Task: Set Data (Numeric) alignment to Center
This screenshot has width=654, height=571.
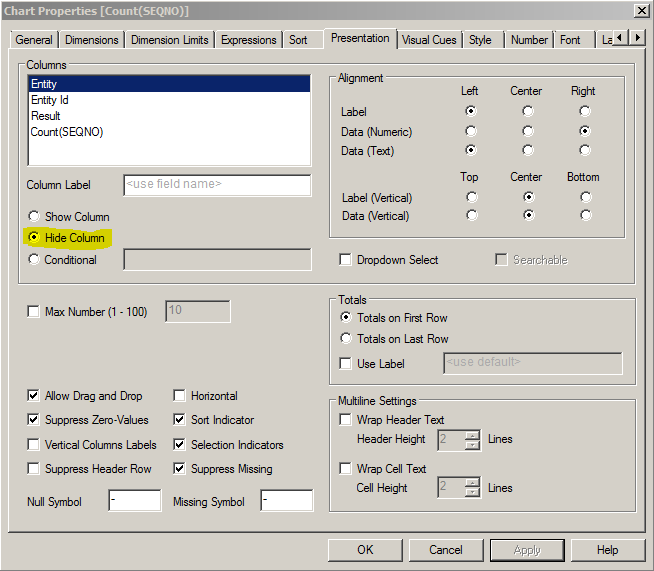Action: [x=528, y=131]
